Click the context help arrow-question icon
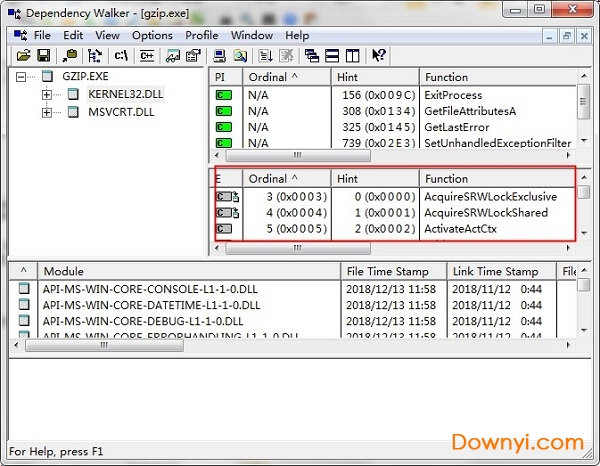Image resolution: width=600 pixels, height=466 pixels. pos(379,56)
